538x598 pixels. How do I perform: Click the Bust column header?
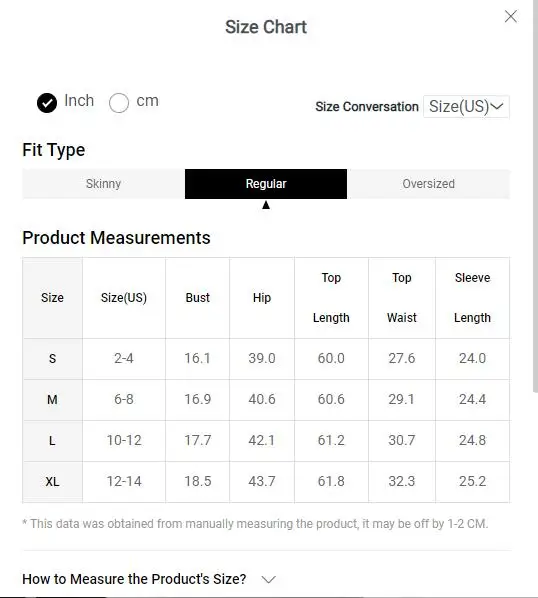coord(198,297)
